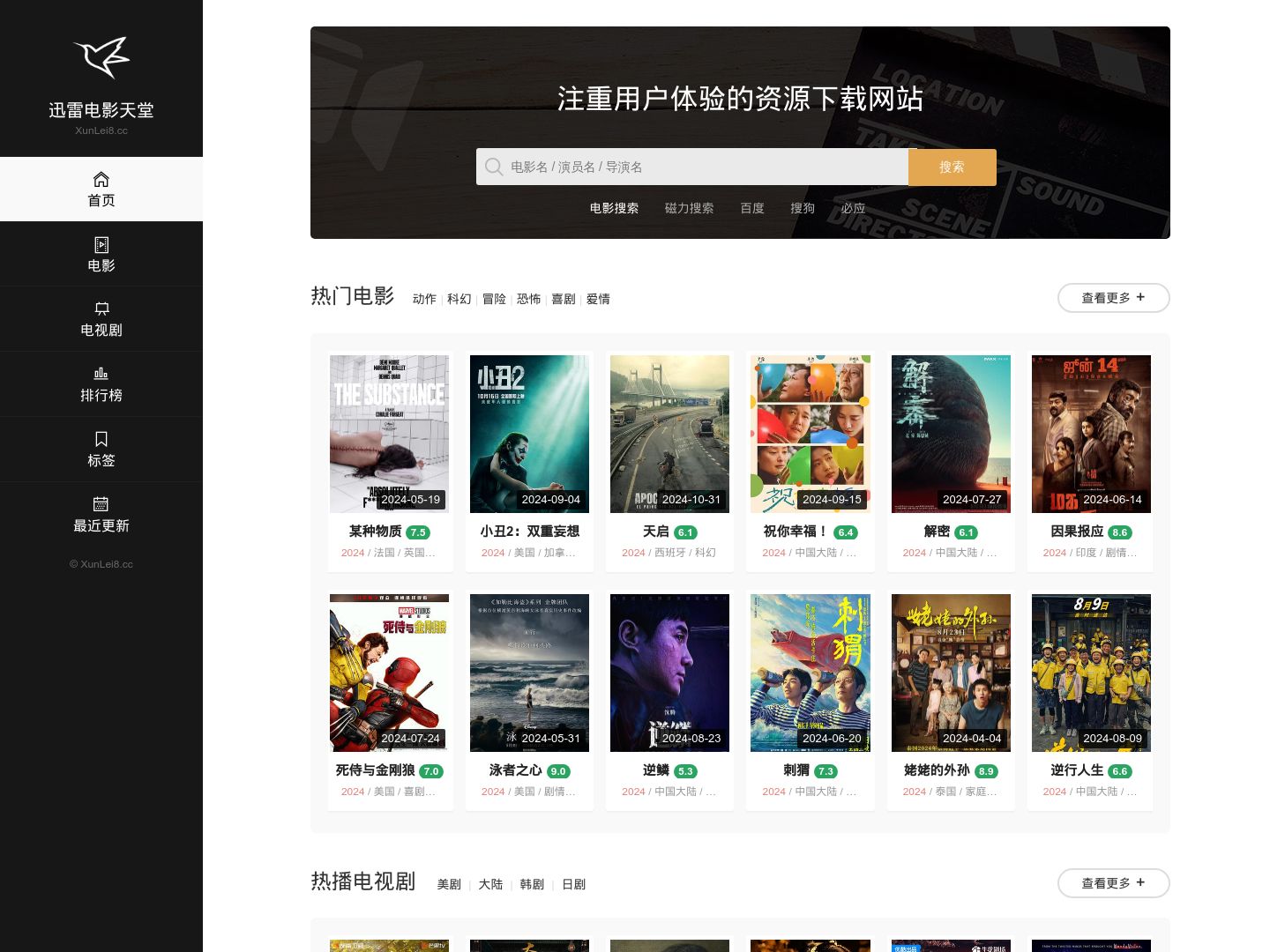
Task: Select the 搜狗 search tab
Action: pos(803,208)
